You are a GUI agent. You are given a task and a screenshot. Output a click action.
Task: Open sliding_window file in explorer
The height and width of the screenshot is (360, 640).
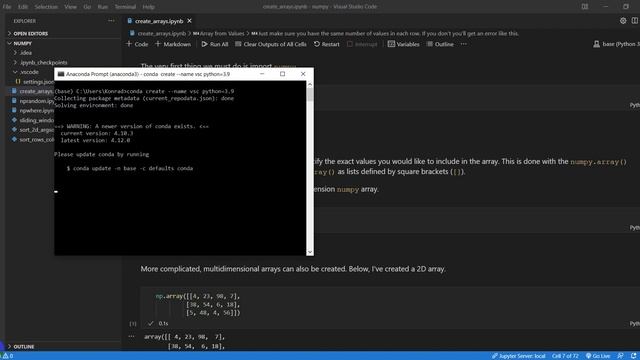[x=33, y=120]
